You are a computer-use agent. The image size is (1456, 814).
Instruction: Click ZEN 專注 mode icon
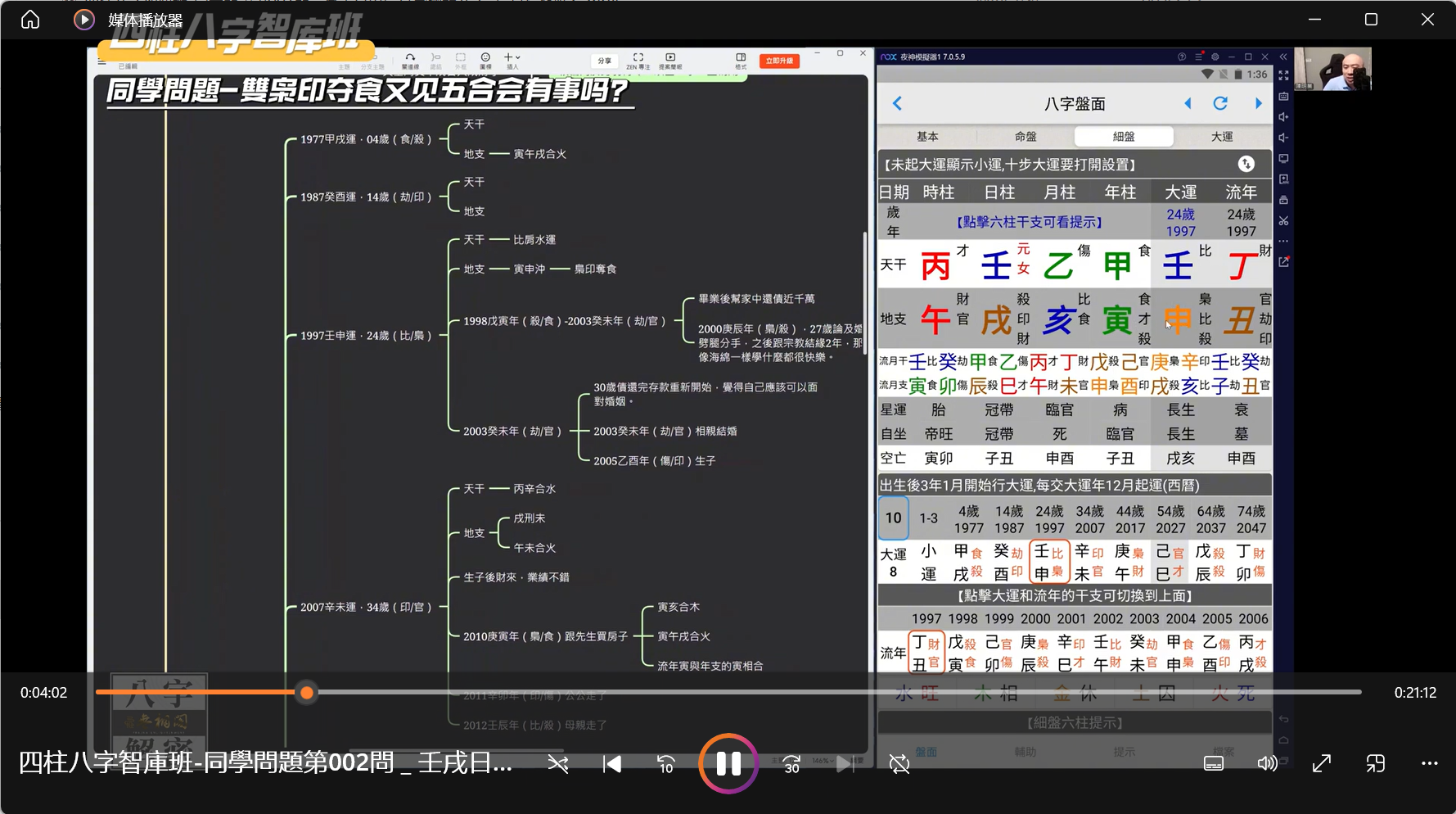point(638,61)
